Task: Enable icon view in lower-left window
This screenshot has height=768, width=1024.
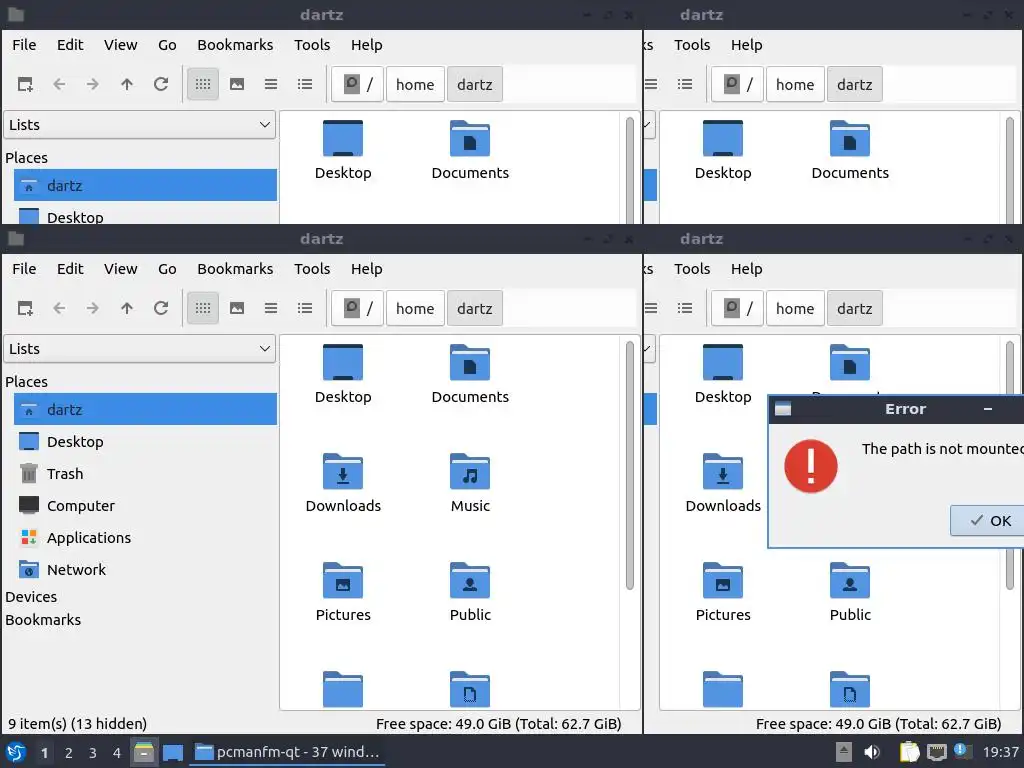Action: click(x=203, y=308)
